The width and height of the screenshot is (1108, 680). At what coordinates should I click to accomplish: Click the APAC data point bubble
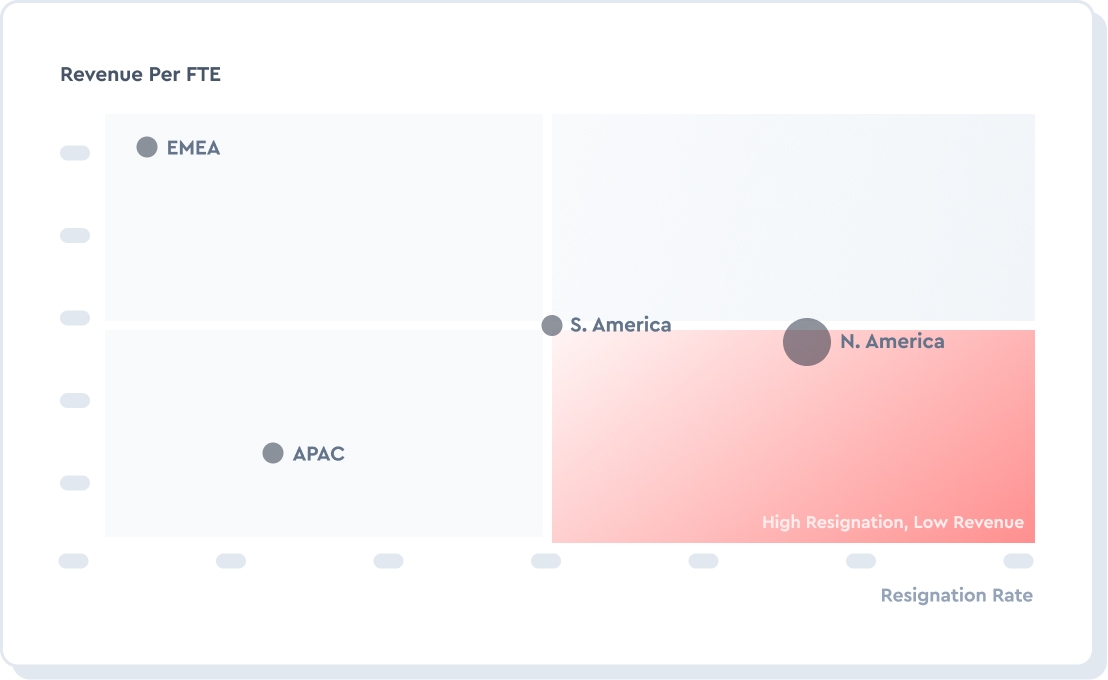[273, 453]
